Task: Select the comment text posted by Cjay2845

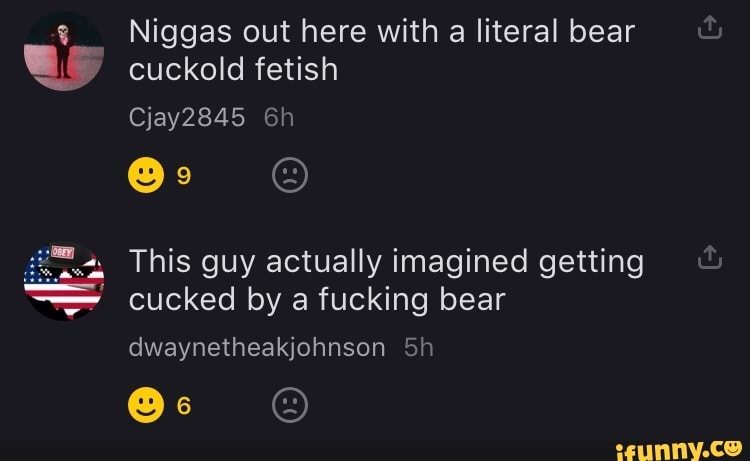Action: 382,50
